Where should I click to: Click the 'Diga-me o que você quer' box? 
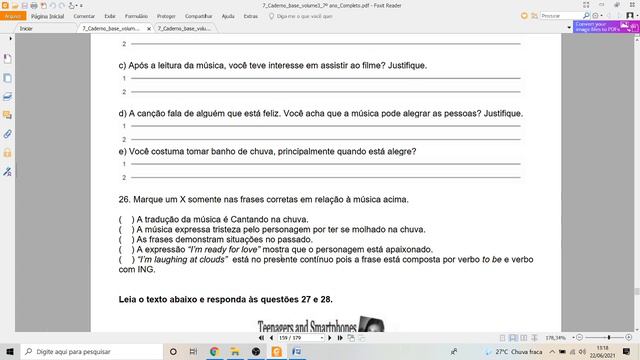(304, 16)
